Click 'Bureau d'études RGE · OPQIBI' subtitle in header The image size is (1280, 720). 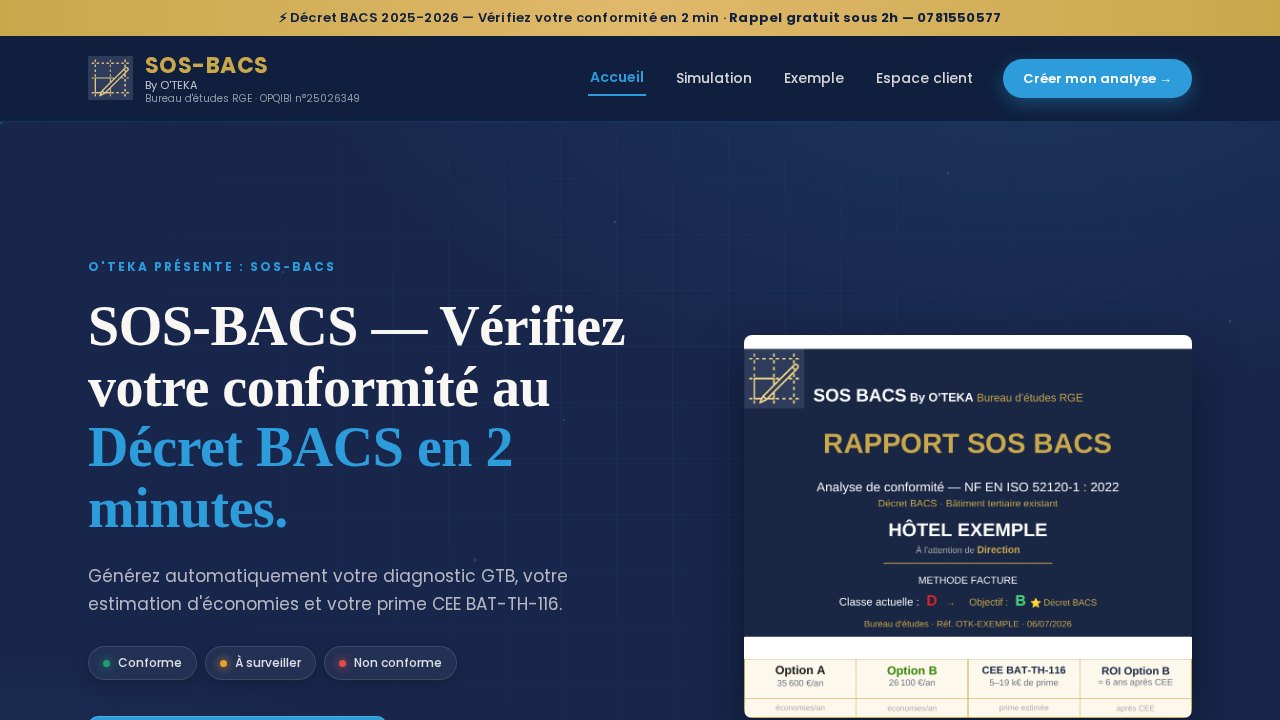coord(252,98)
